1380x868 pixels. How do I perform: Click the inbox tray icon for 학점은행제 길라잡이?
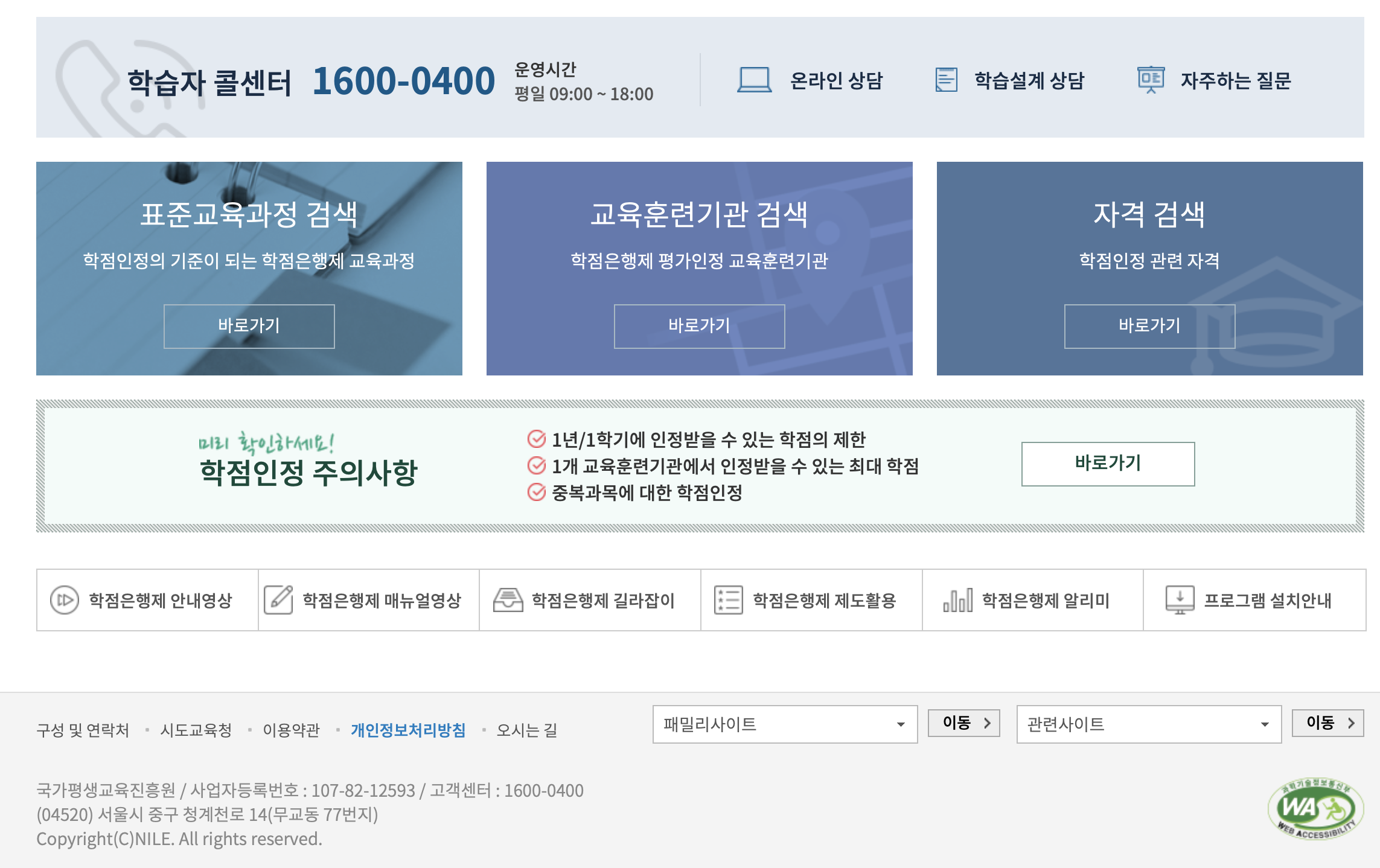pos(508,600)
